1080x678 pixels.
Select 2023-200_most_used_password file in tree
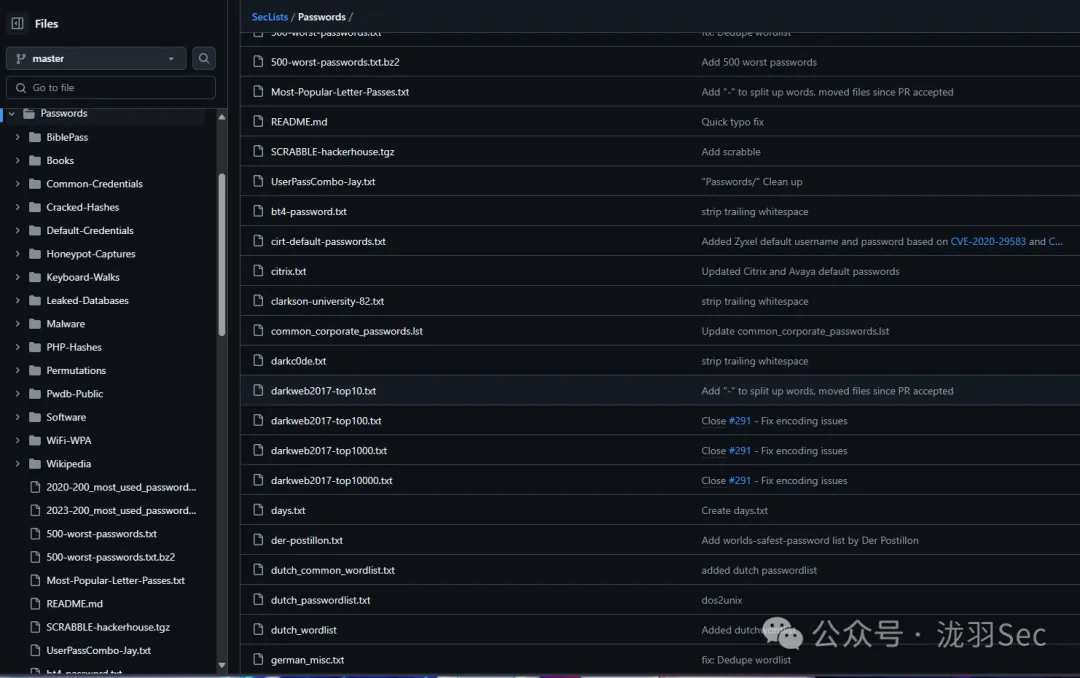(x=121, y=511)
